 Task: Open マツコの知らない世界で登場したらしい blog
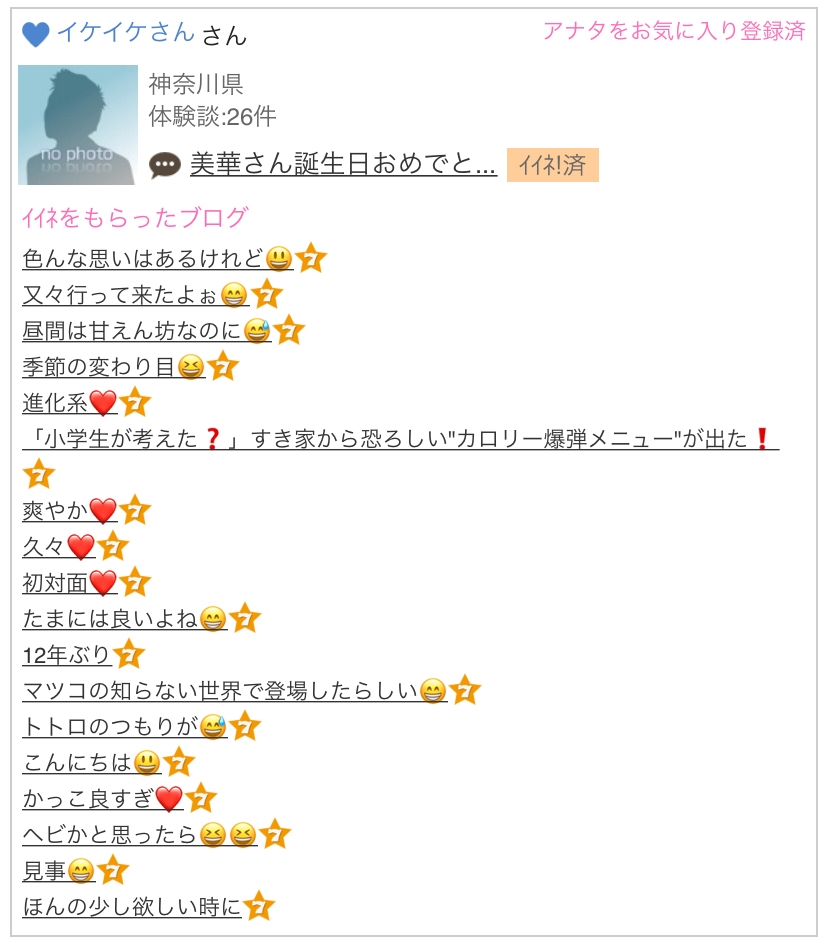point(234,691)
